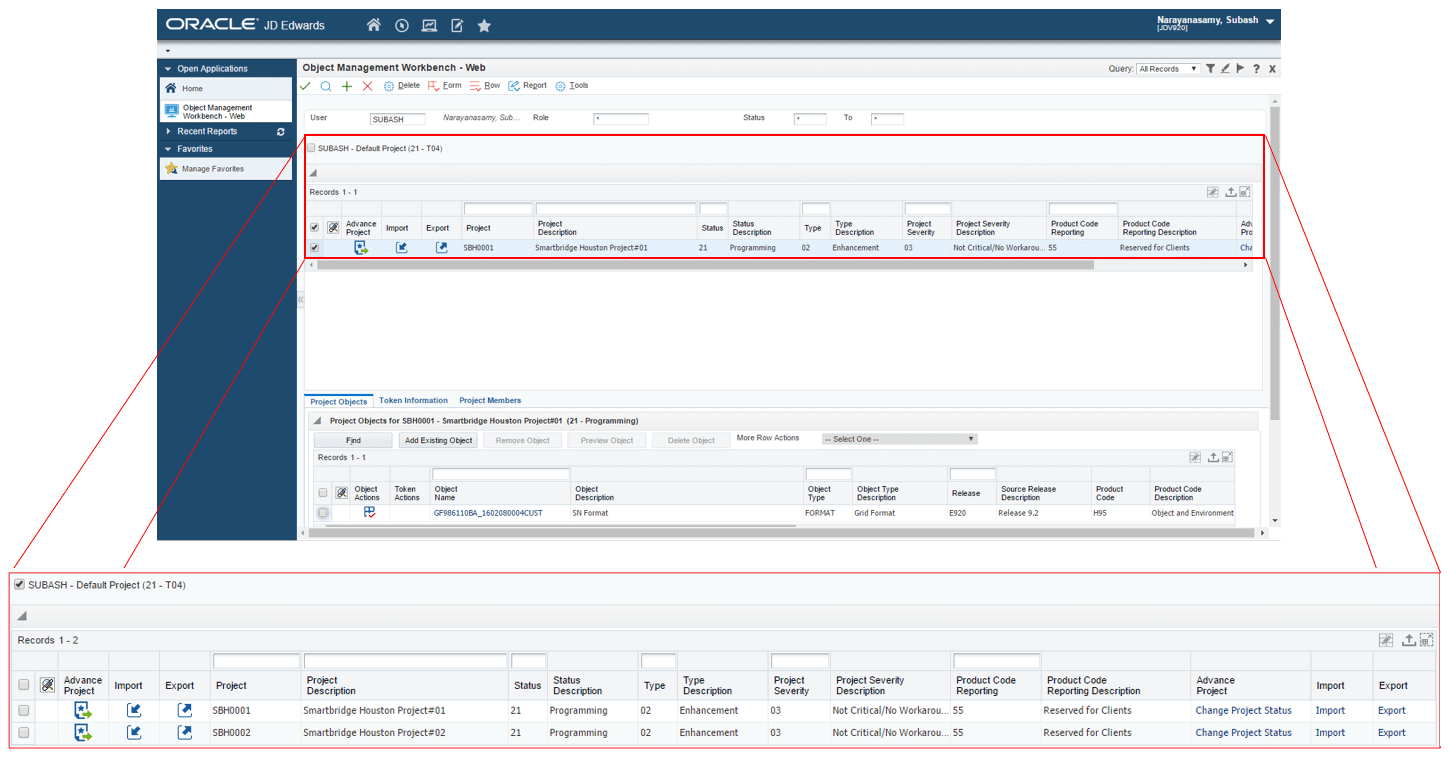Click the green Add plus icon

[347, 87]
